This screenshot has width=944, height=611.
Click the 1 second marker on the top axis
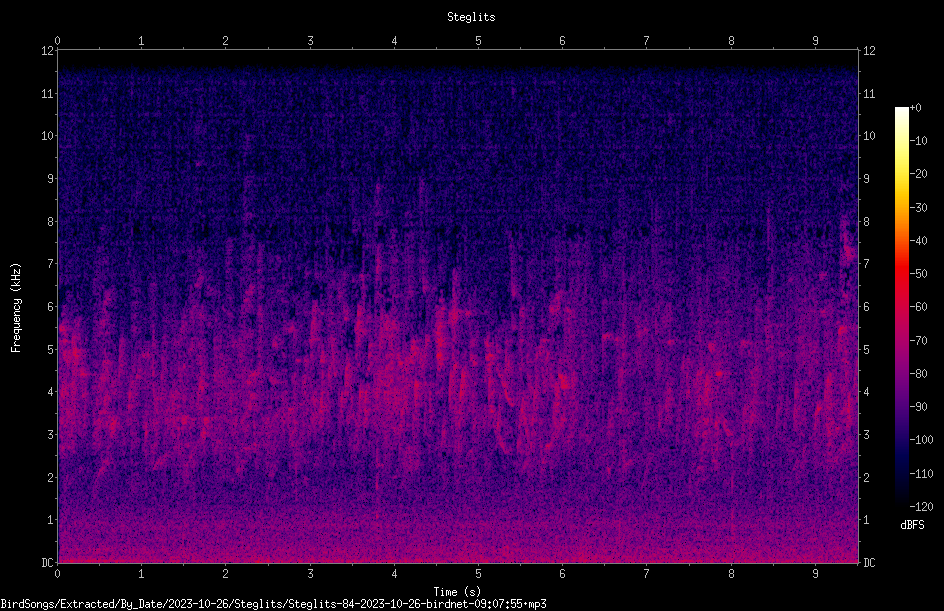[x=141, y=40]
